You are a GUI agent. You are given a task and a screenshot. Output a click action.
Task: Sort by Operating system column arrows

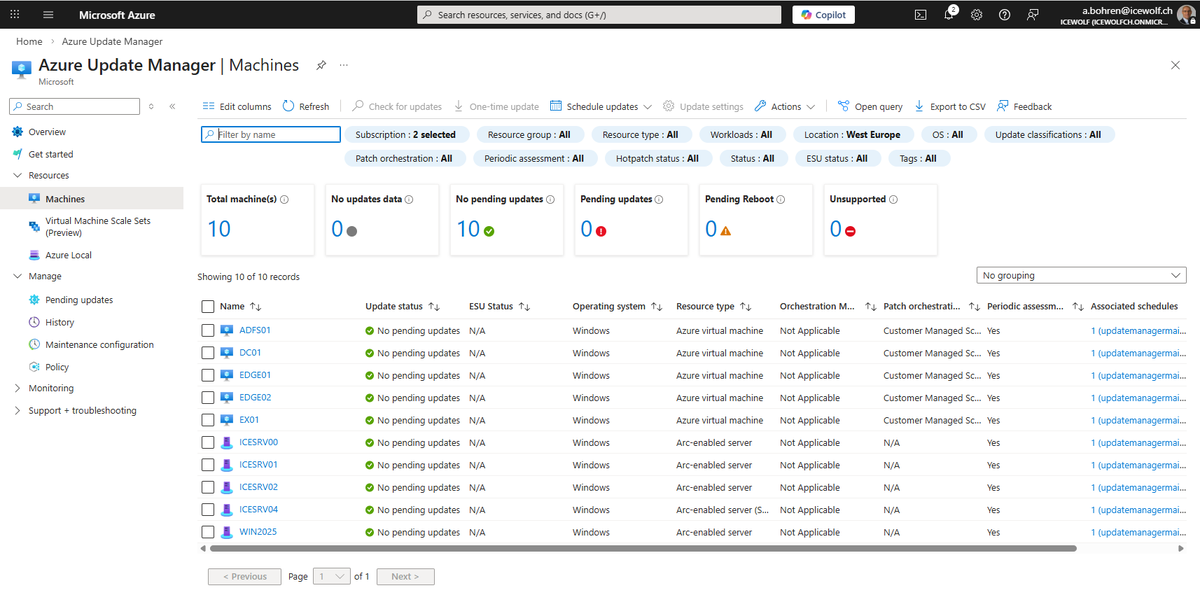[x=656, y=307]
